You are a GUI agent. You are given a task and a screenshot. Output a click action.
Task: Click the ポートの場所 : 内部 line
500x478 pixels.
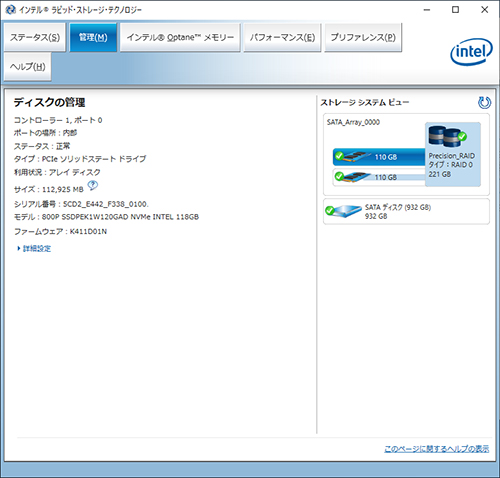tap(45, 133)
